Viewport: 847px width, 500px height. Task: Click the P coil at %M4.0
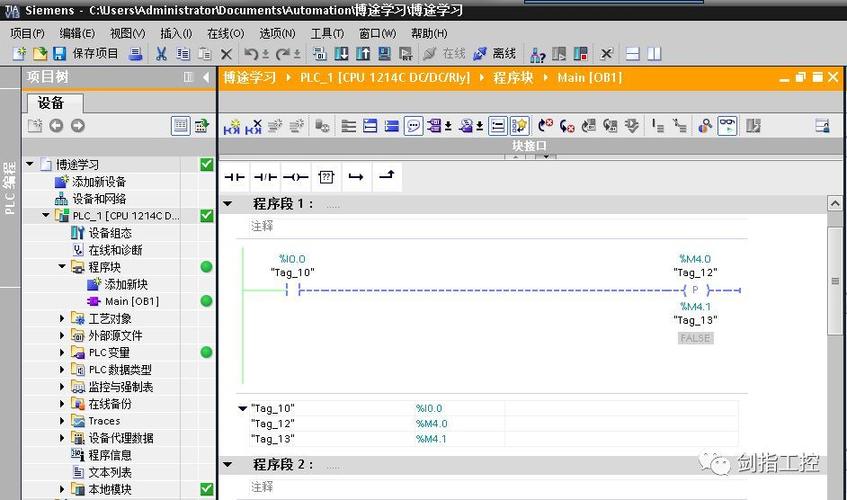click(695, 290)
